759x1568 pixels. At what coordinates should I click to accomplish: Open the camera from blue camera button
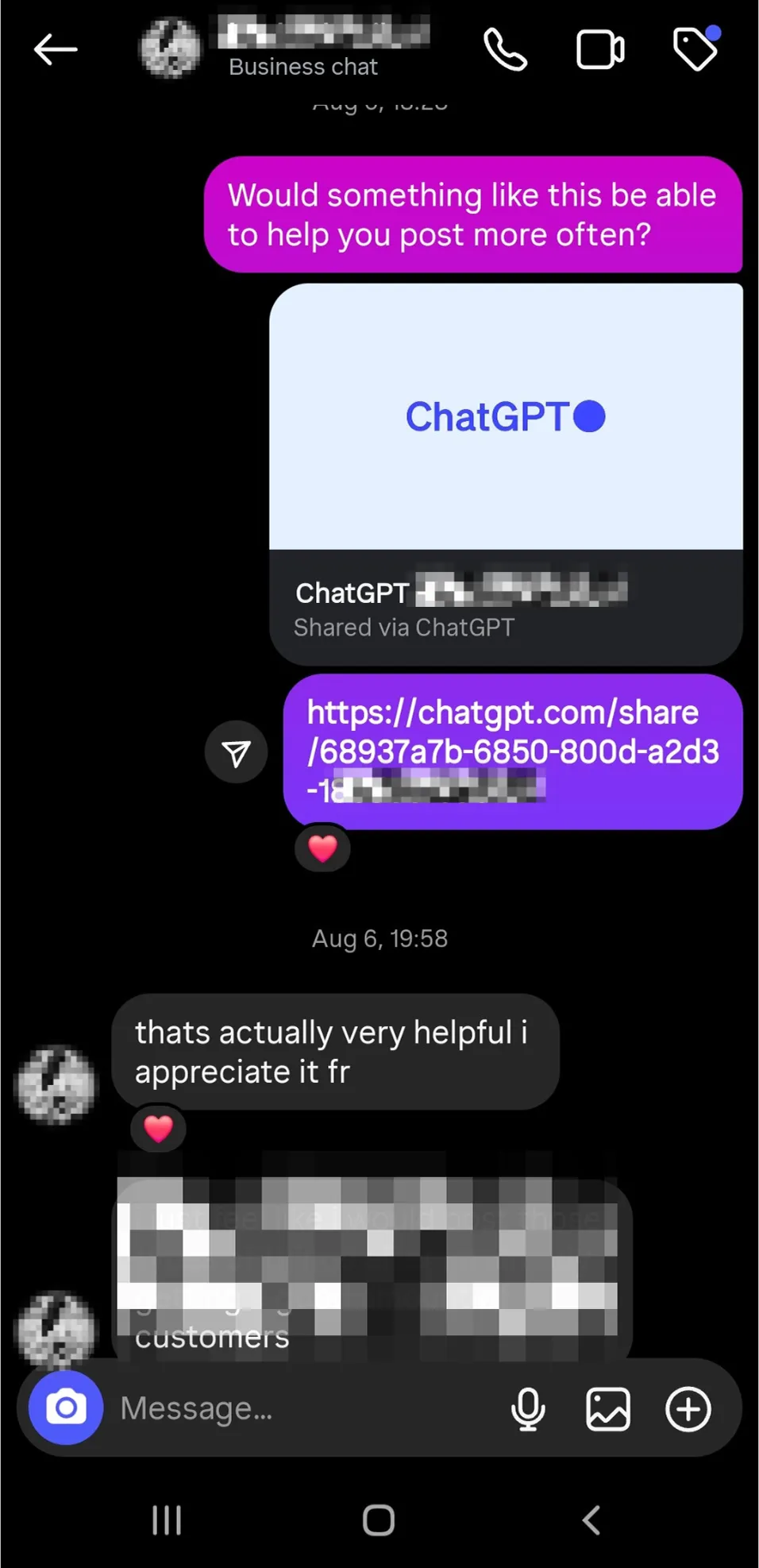[66, 1408]
